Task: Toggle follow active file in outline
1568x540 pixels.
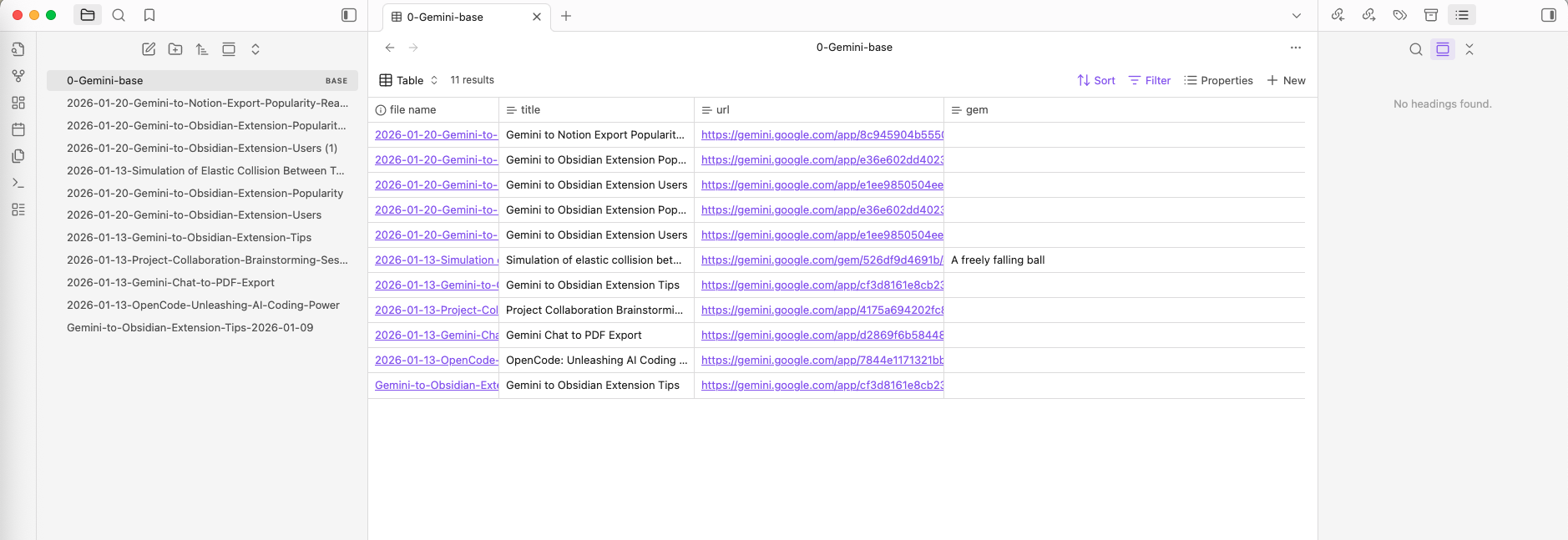Action: pos(1443,49)
